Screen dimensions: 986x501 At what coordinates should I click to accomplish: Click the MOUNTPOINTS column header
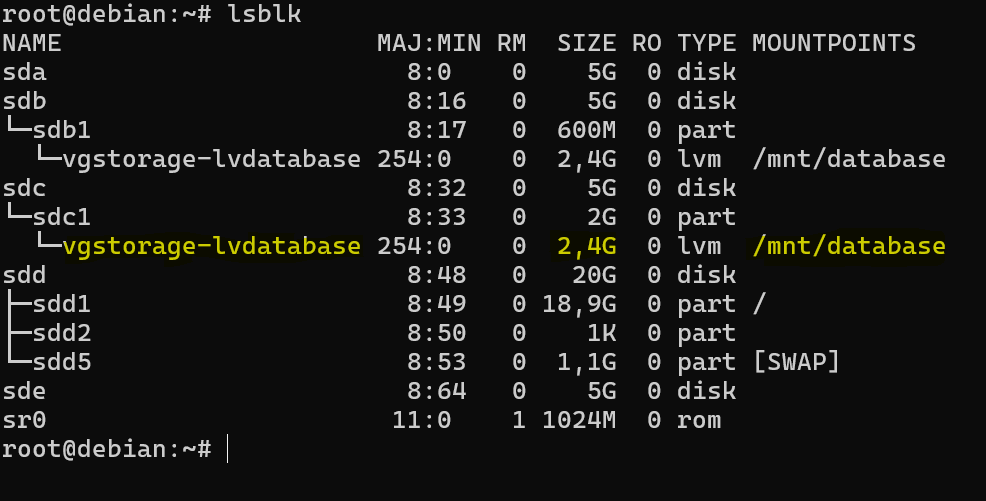click(833, 43)
